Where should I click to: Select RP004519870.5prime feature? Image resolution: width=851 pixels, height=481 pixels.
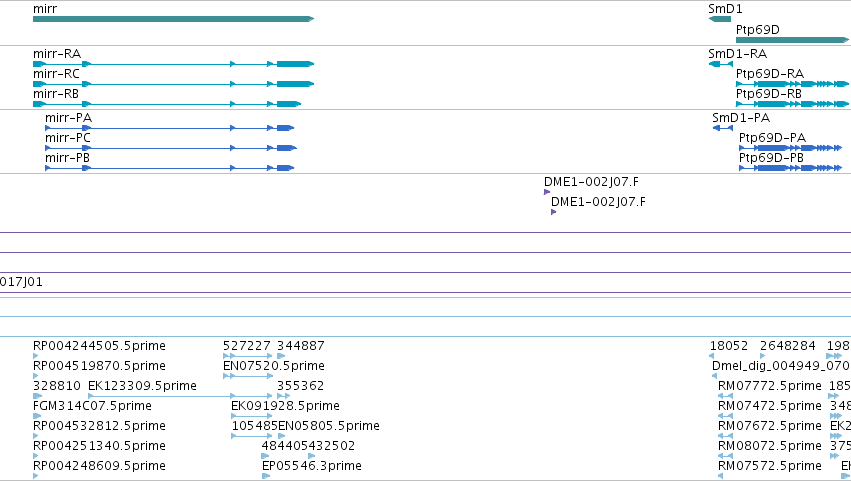click(99, 366)
